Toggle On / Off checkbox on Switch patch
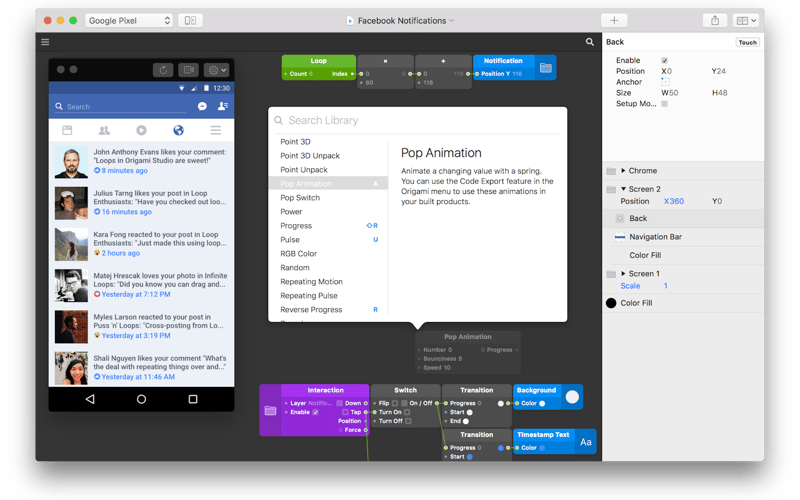The width and height of the screenshot is (800, 500). (x=404, y=403)
